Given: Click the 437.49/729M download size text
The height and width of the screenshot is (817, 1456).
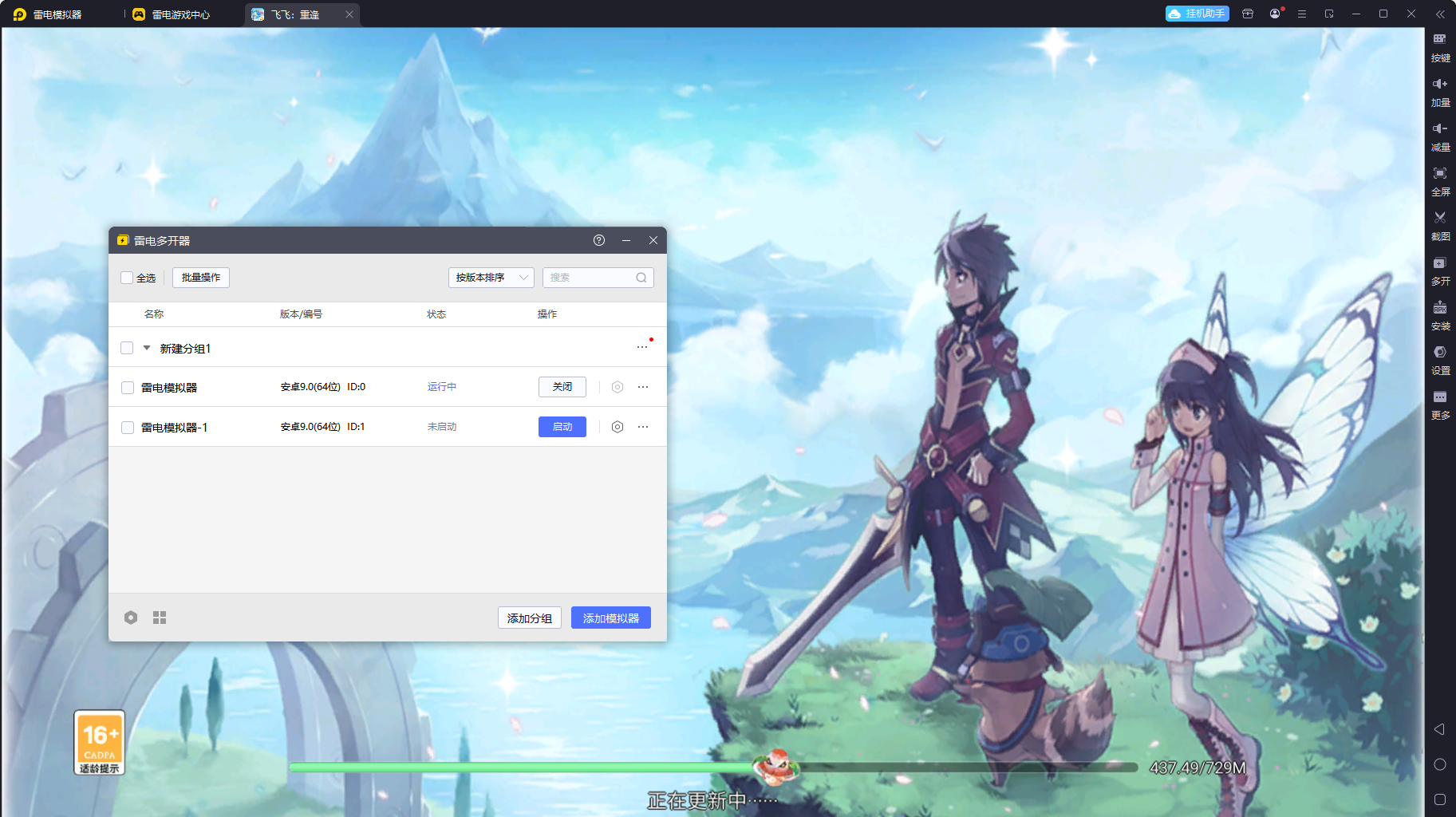Looking at the screenshot, I should tap(1198, 768).
